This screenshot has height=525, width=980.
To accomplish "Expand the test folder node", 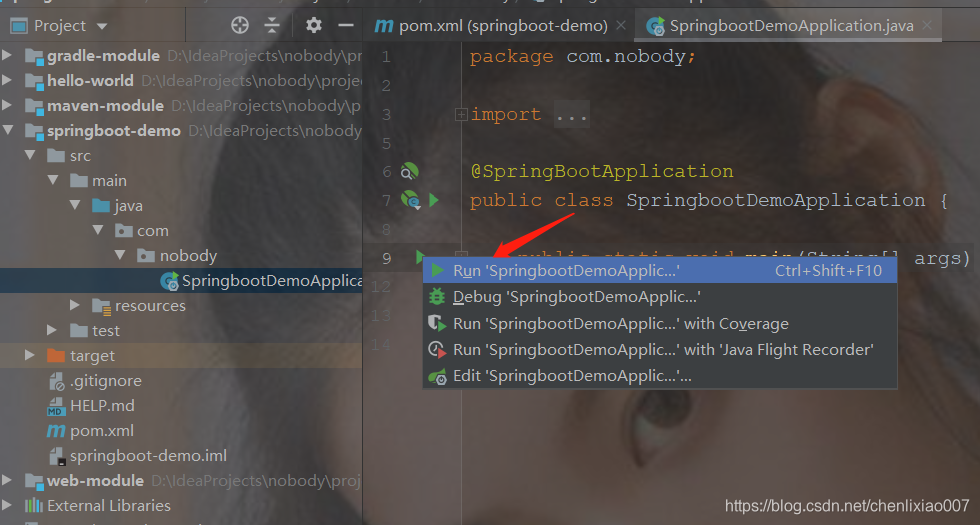I will pyautogui.click(x=52, y=330).
